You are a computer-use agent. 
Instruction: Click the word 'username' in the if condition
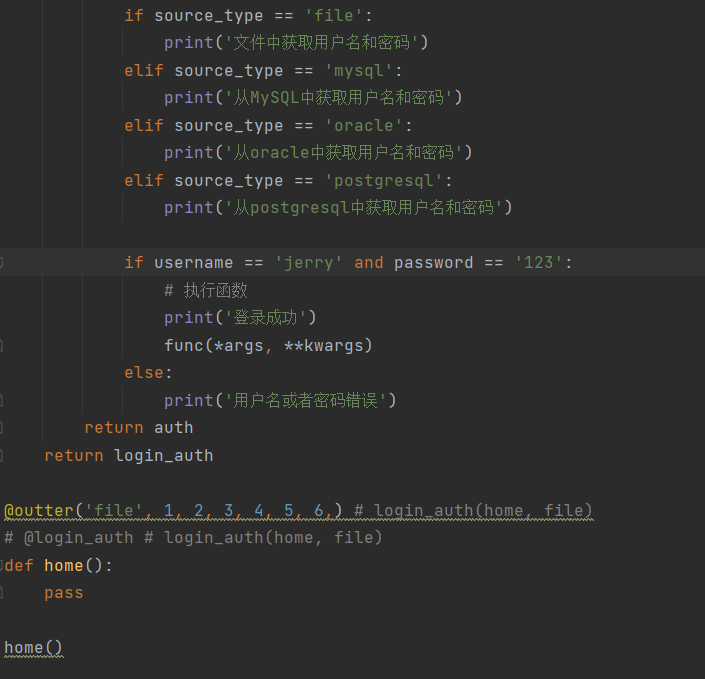(193, 262)
